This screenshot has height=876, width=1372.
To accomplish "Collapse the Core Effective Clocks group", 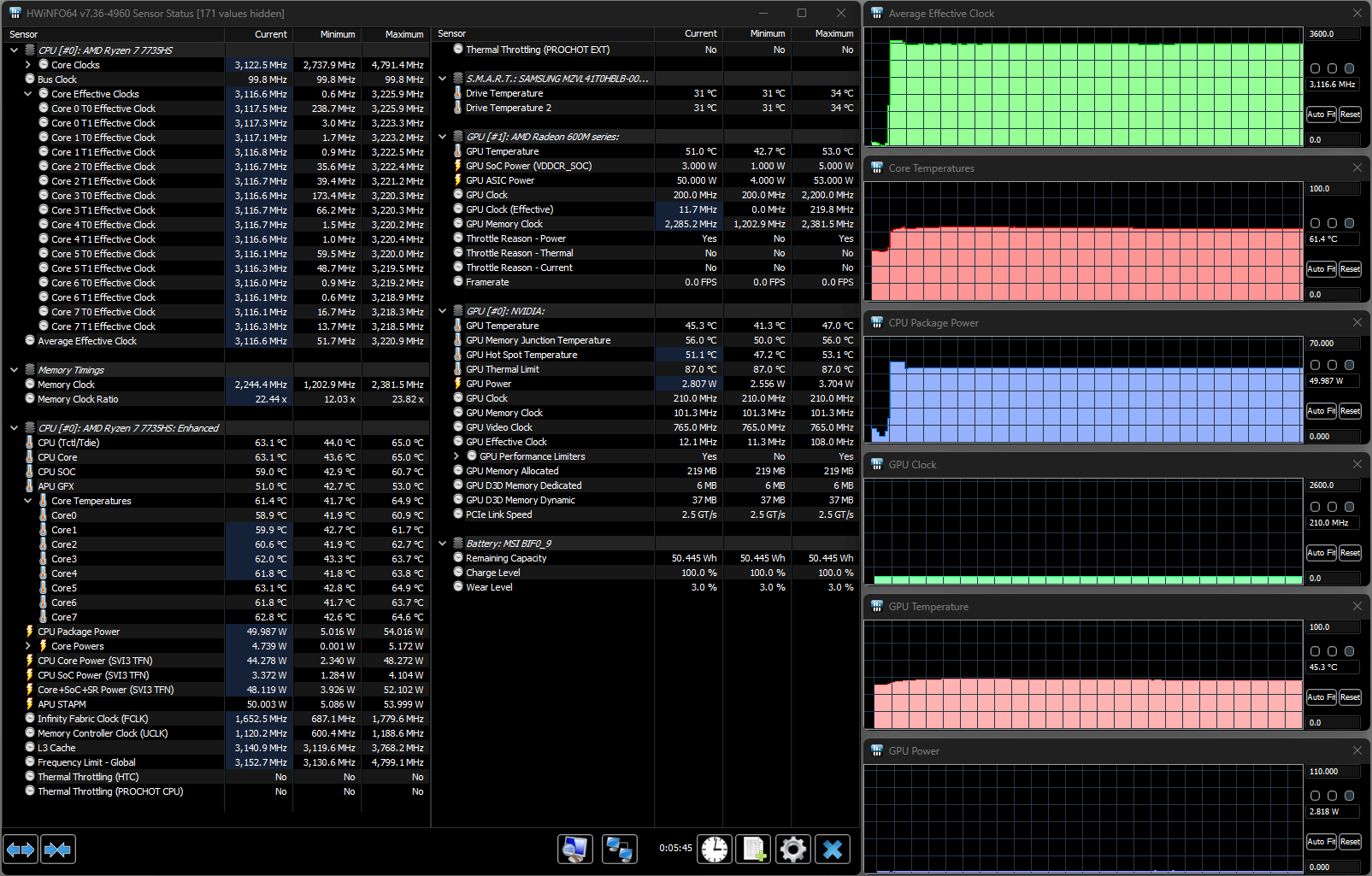I will 28,94.
